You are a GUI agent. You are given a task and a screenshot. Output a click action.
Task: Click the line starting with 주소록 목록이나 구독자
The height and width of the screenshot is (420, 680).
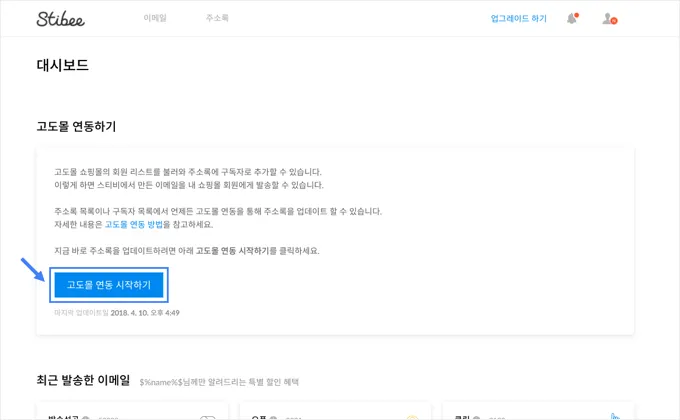(x=218, y=211)
